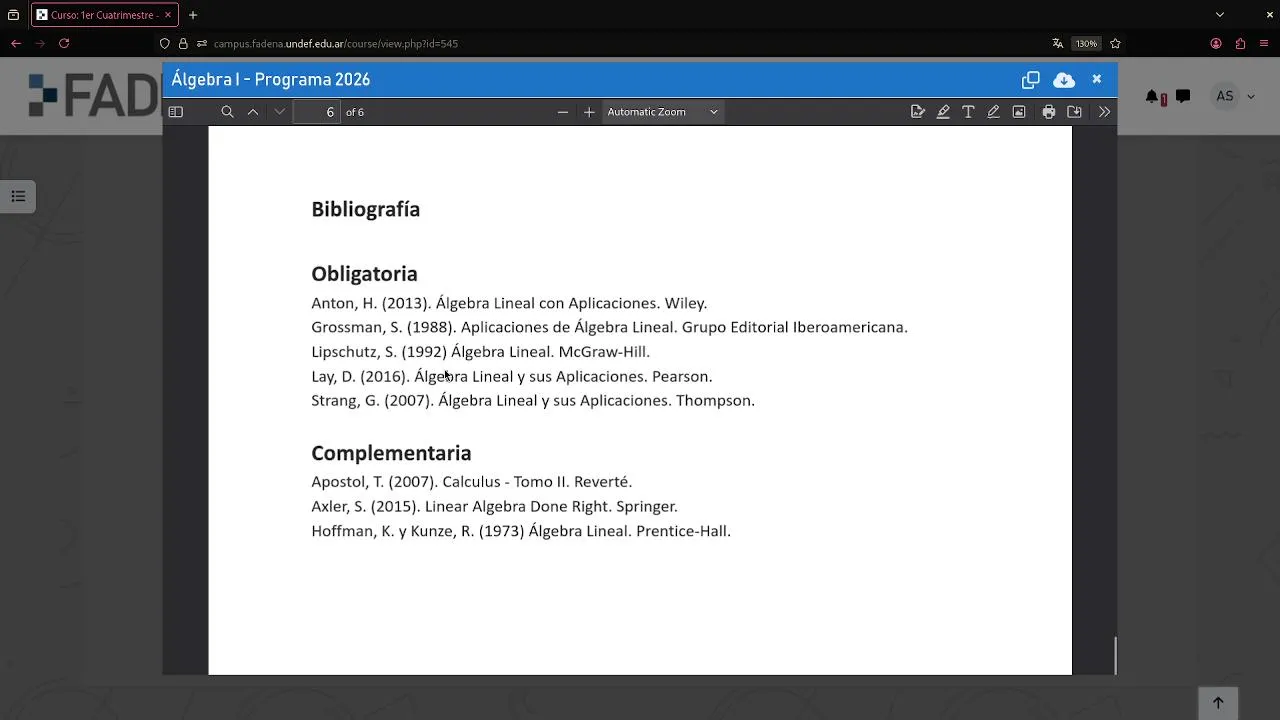Bookmark this page with star icon
Screen dimensions: 1280x720
coord(1115,44)
